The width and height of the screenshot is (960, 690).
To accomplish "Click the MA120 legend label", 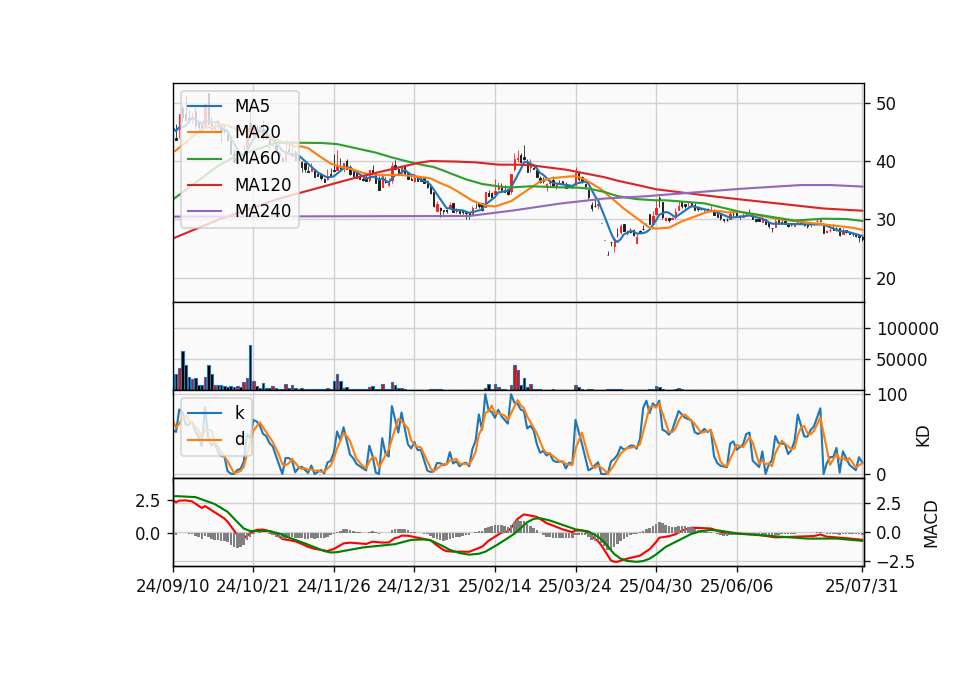I will coord(263,185).
